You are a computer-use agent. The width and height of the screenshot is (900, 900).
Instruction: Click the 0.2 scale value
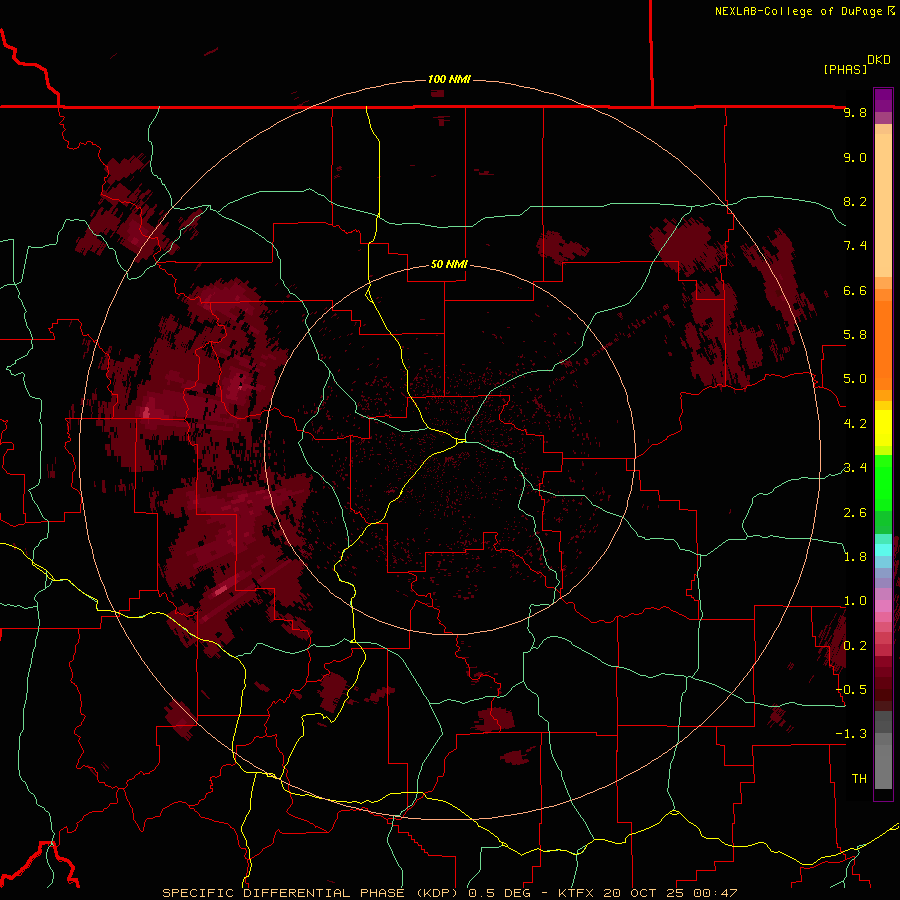point(855,646)
